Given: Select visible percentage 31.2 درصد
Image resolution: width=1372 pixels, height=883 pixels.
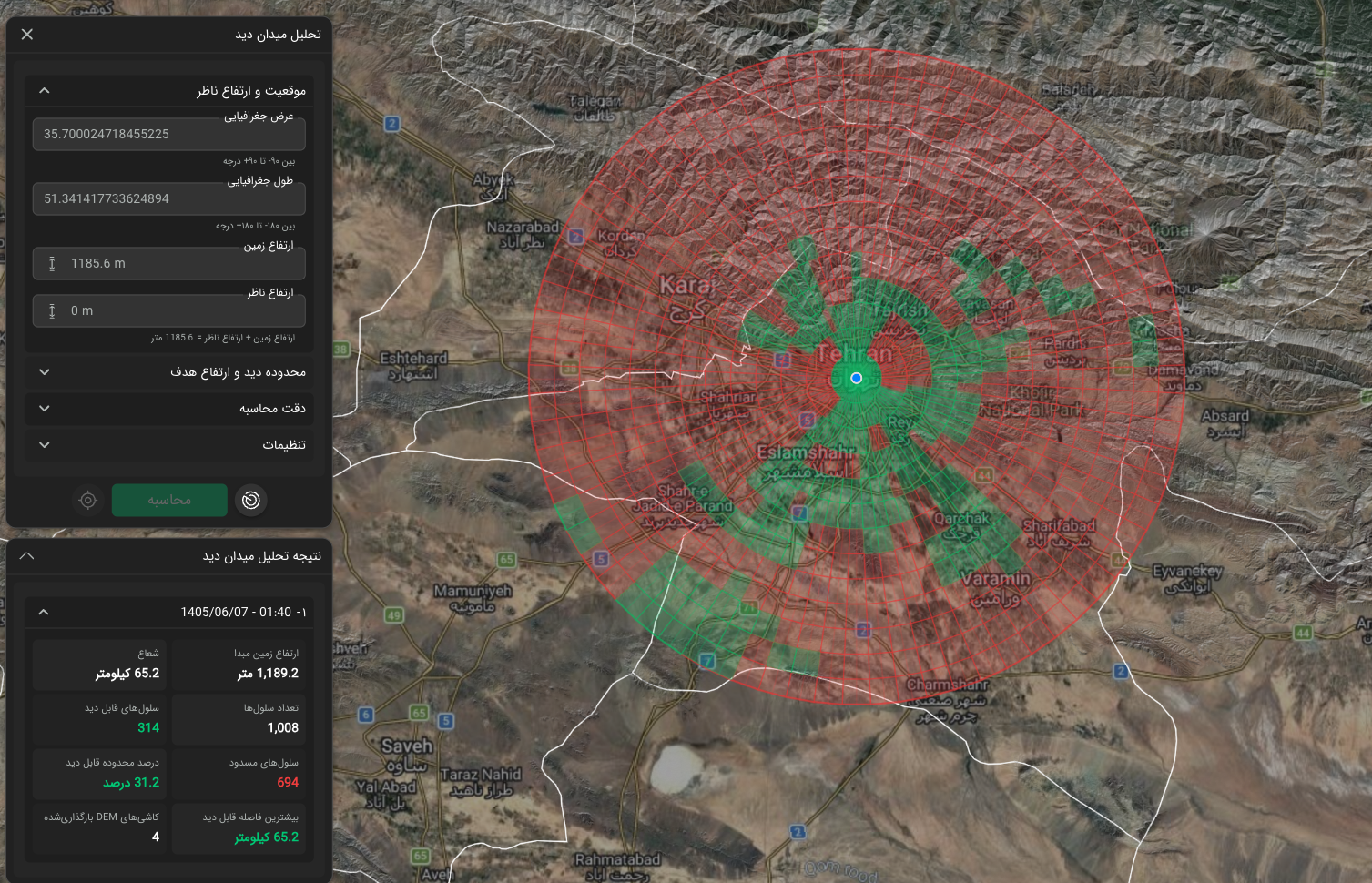Looking at the screenshot, I should tap(131, 782).
